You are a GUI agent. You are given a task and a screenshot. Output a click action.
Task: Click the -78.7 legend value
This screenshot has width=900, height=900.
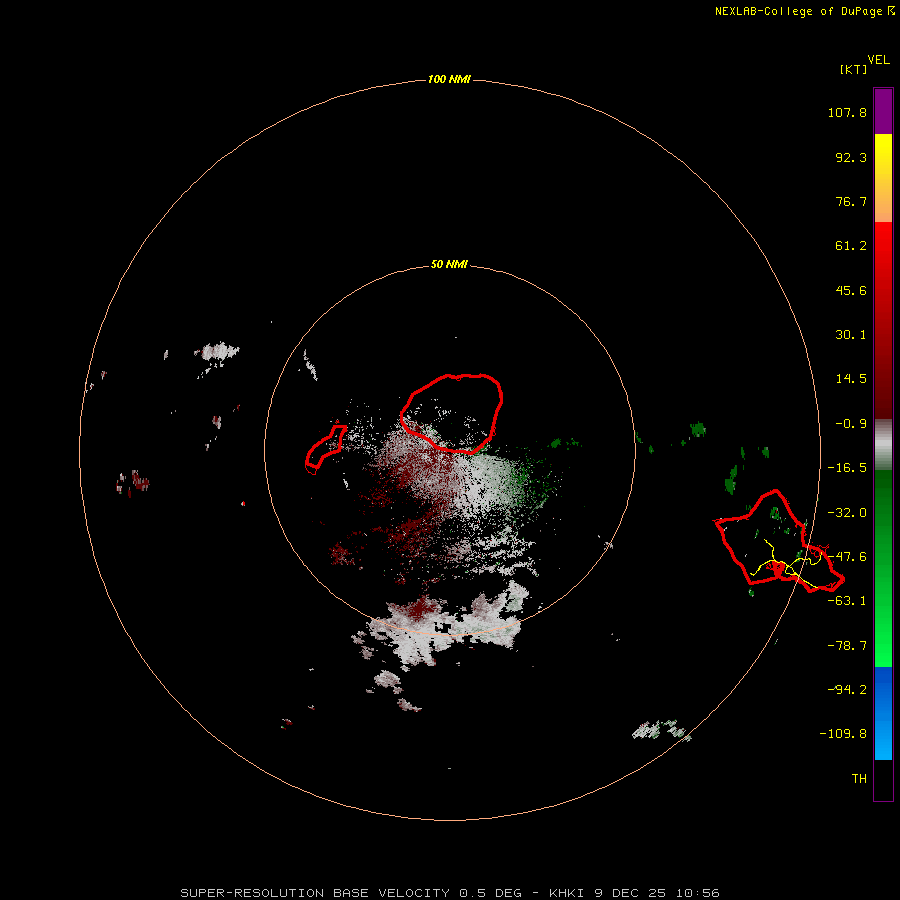click(847, 646)
